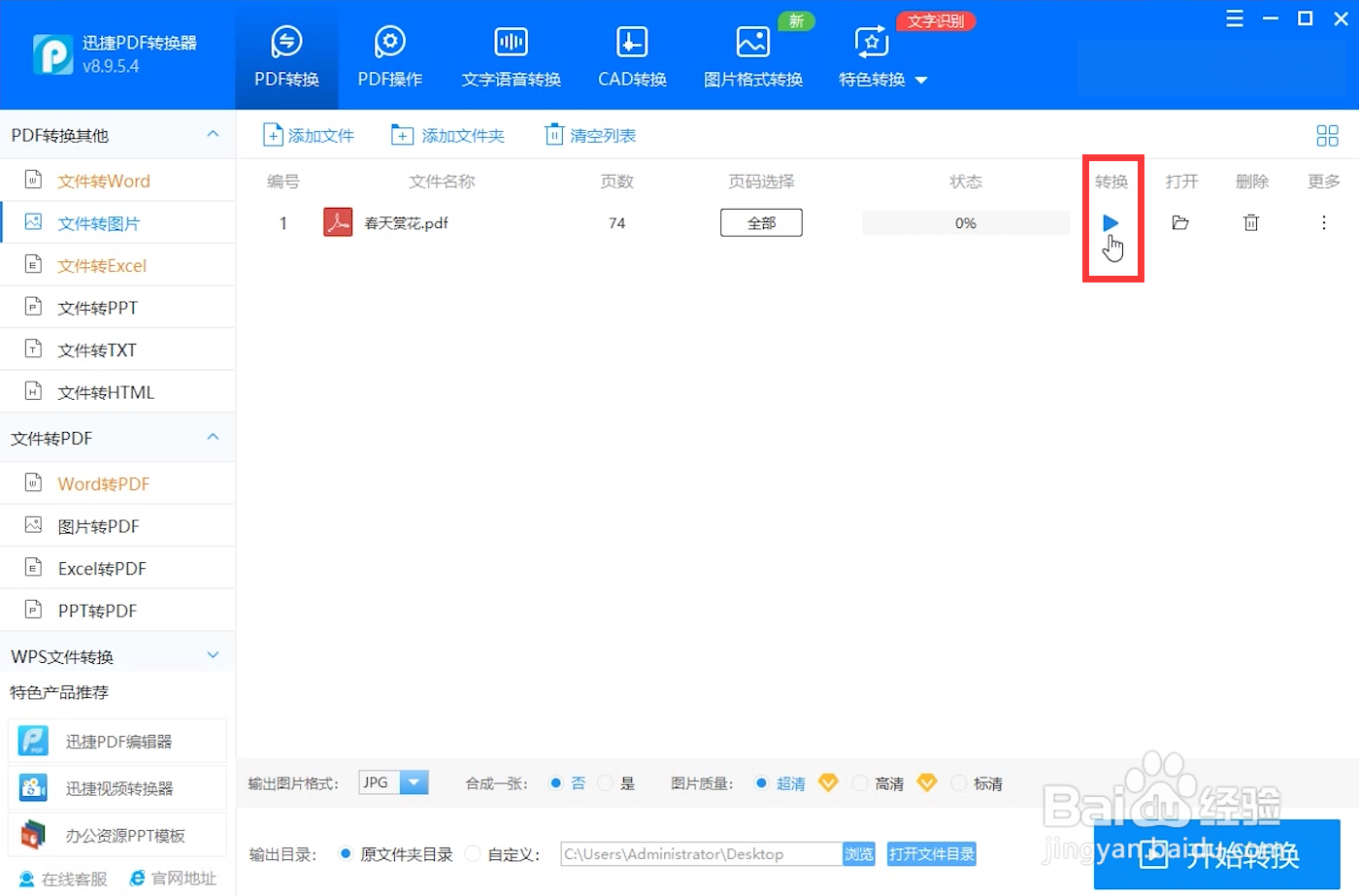The width and height of the screenshot is (1359, 896).
Task: Select 是 for 合成一张 option
Action: point(606,782)
